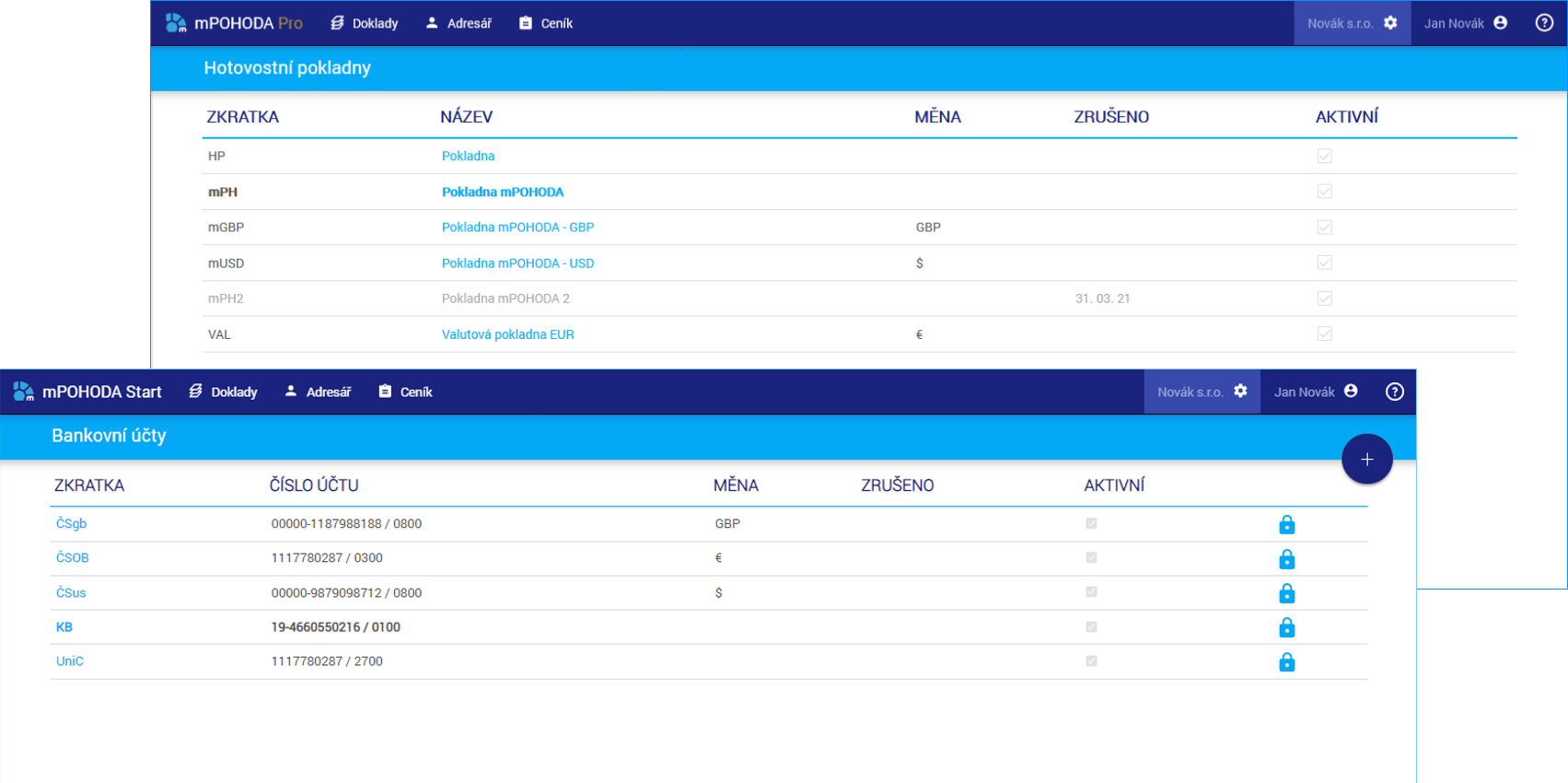The image size is (1568, 783).
Task: Open the Pokladna cash register link
Action: pos(468,156)
